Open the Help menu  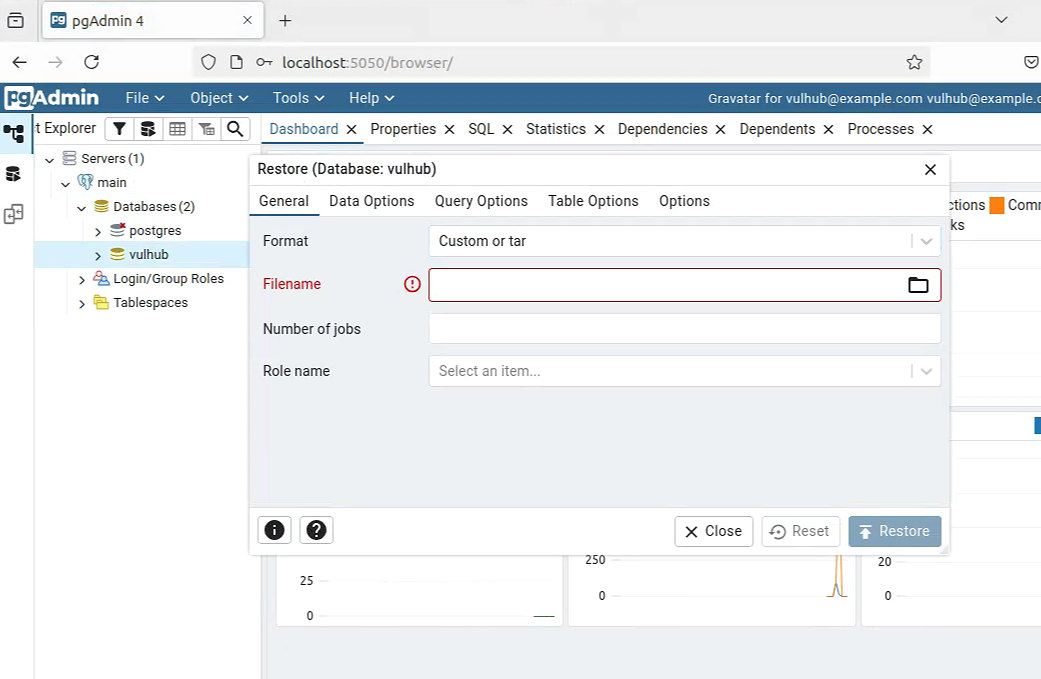372,98
